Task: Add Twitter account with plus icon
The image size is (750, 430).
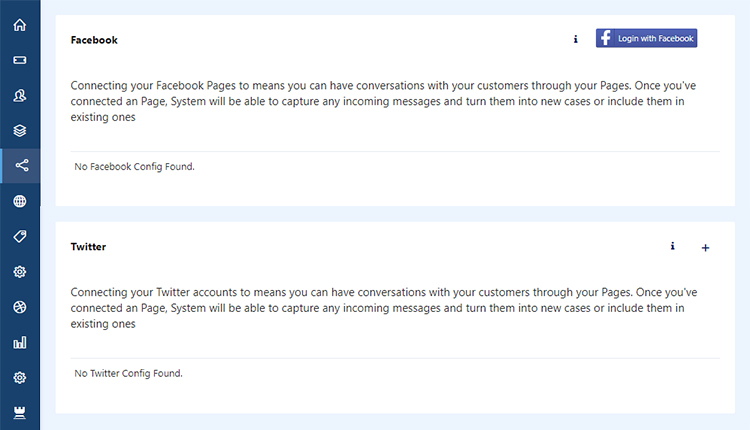Action: click(x=705, y=248)
